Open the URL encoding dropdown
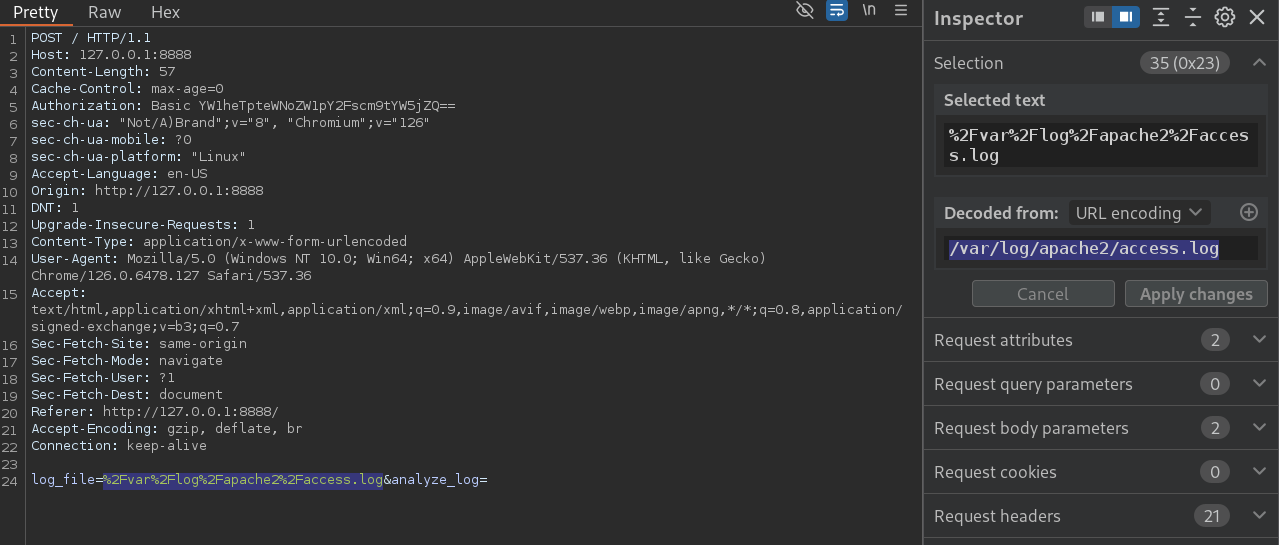Image resolution: width=1279 pixels, height=545 pixels. pos(1138,213)
